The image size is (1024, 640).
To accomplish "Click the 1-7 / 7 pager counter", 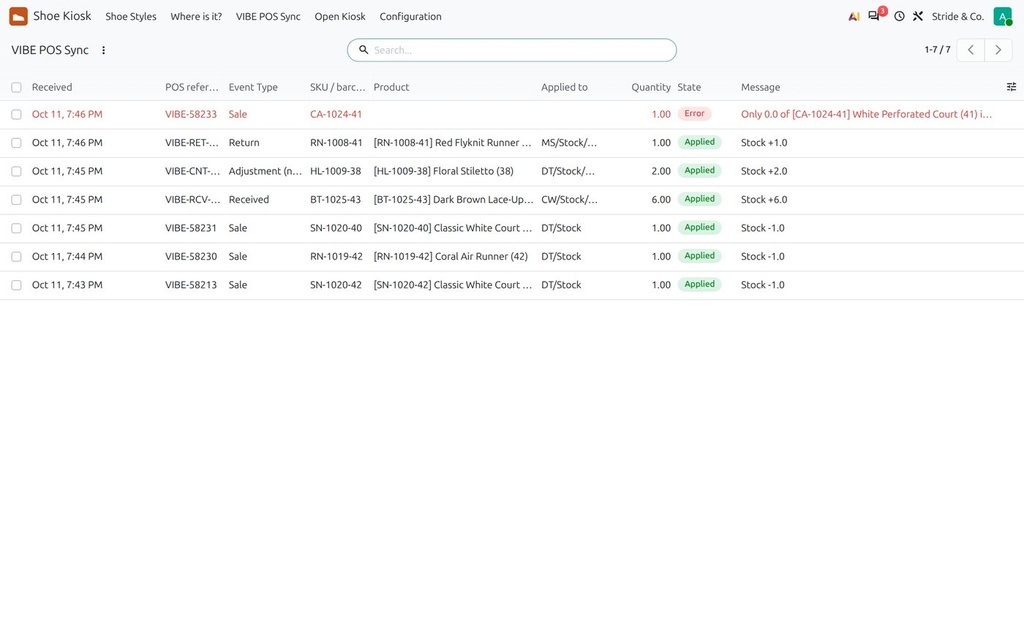I will click(937, 50).
